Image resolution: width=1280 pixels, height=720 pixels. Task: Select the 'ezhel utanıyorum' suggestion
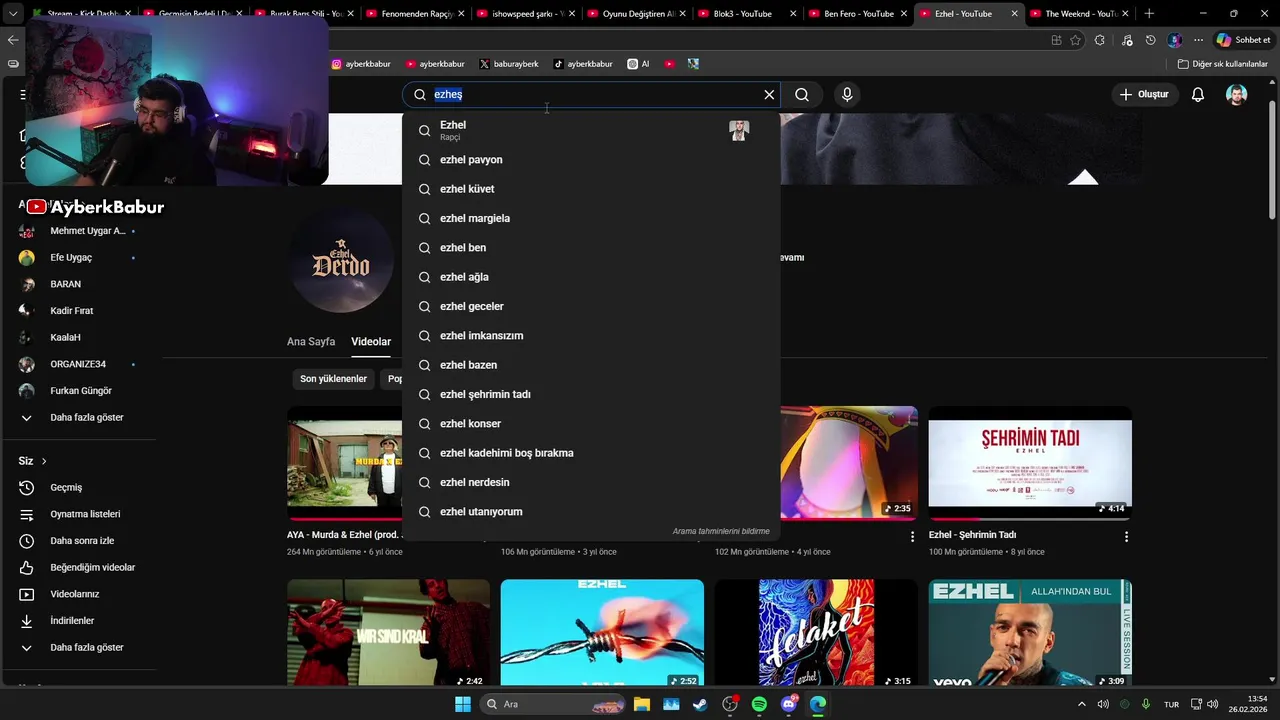pyautogui.click(x=590, y=512)
